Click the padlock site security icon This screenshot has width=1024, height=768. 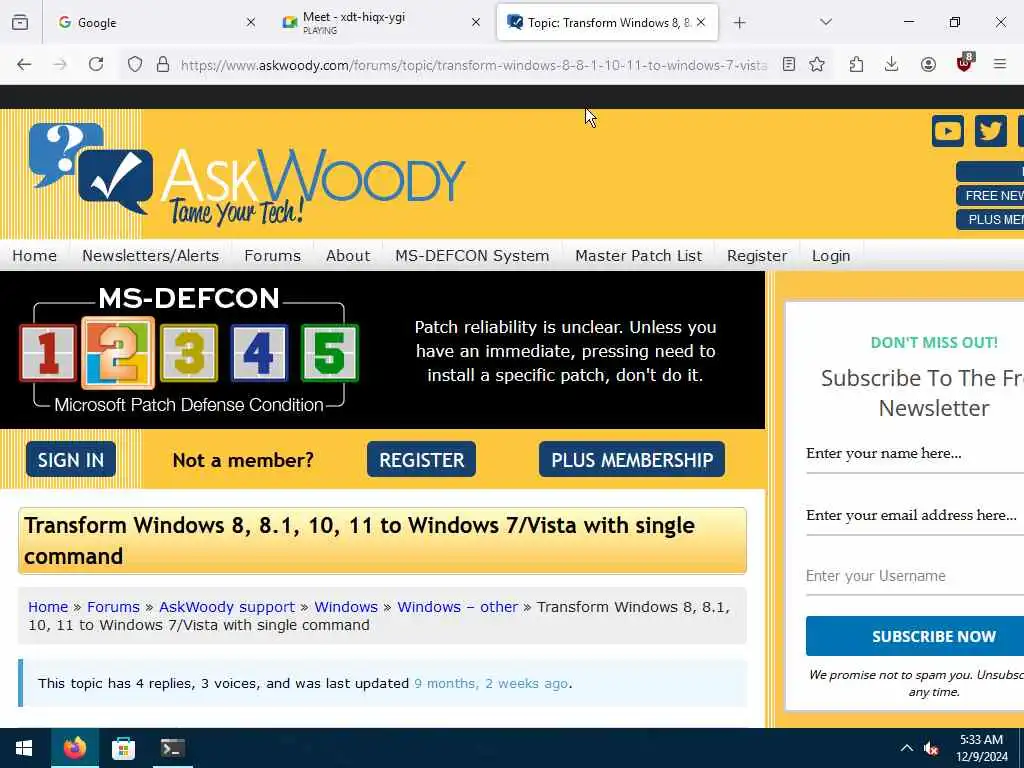point(163,64)
